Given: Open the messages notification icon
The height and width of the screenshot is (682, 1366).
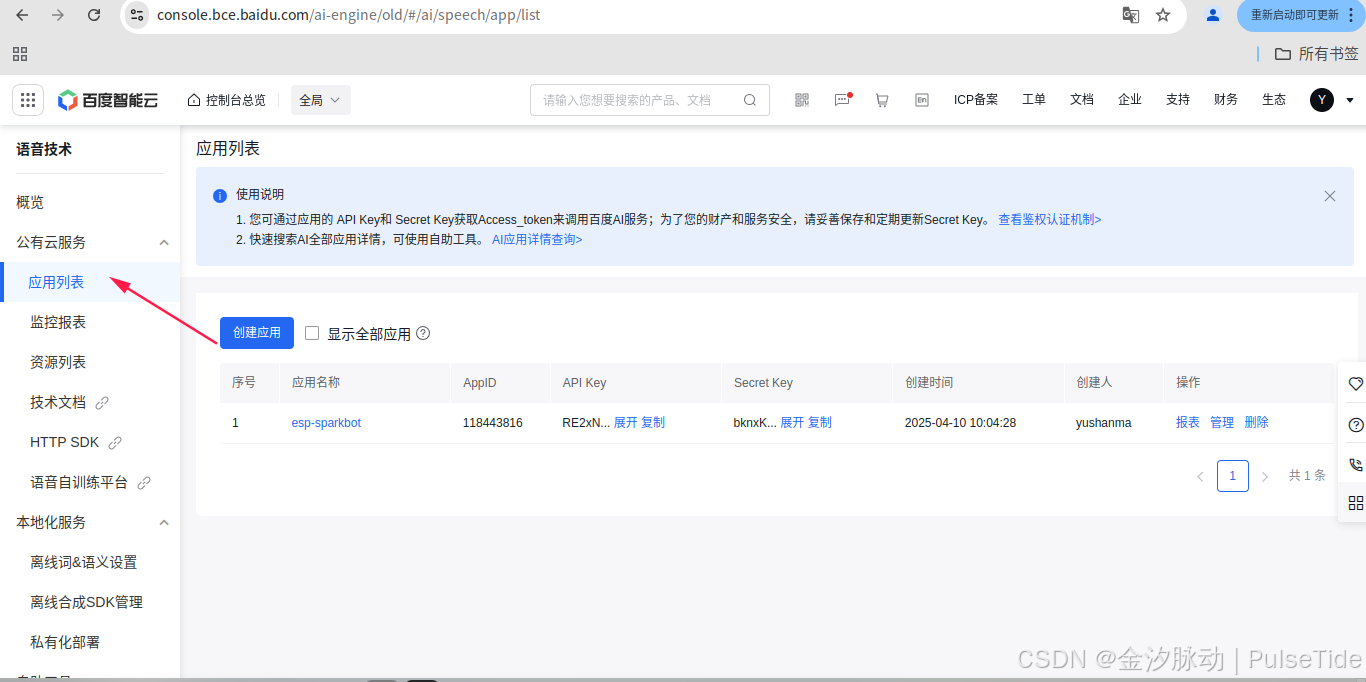Looking at the screenshot, I should tap(842, 100).
